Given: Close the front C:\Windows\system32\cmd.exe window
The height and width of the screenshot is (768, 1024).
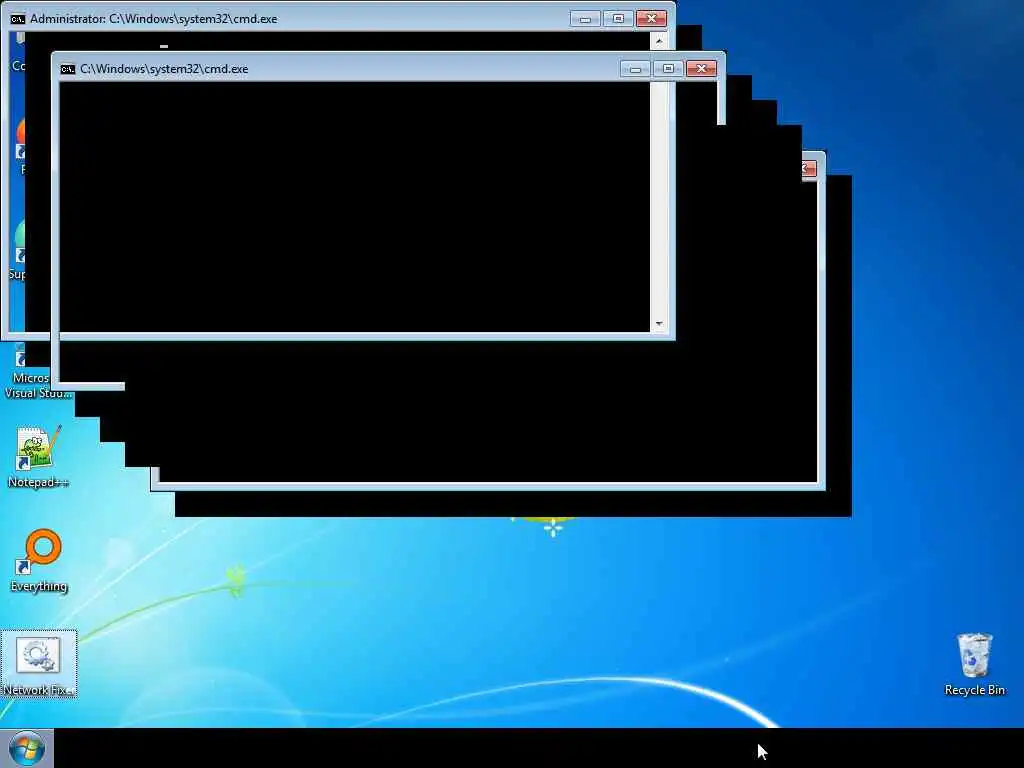Looking at the screenshot, I should pyautogui.click(x=701, y=69).
